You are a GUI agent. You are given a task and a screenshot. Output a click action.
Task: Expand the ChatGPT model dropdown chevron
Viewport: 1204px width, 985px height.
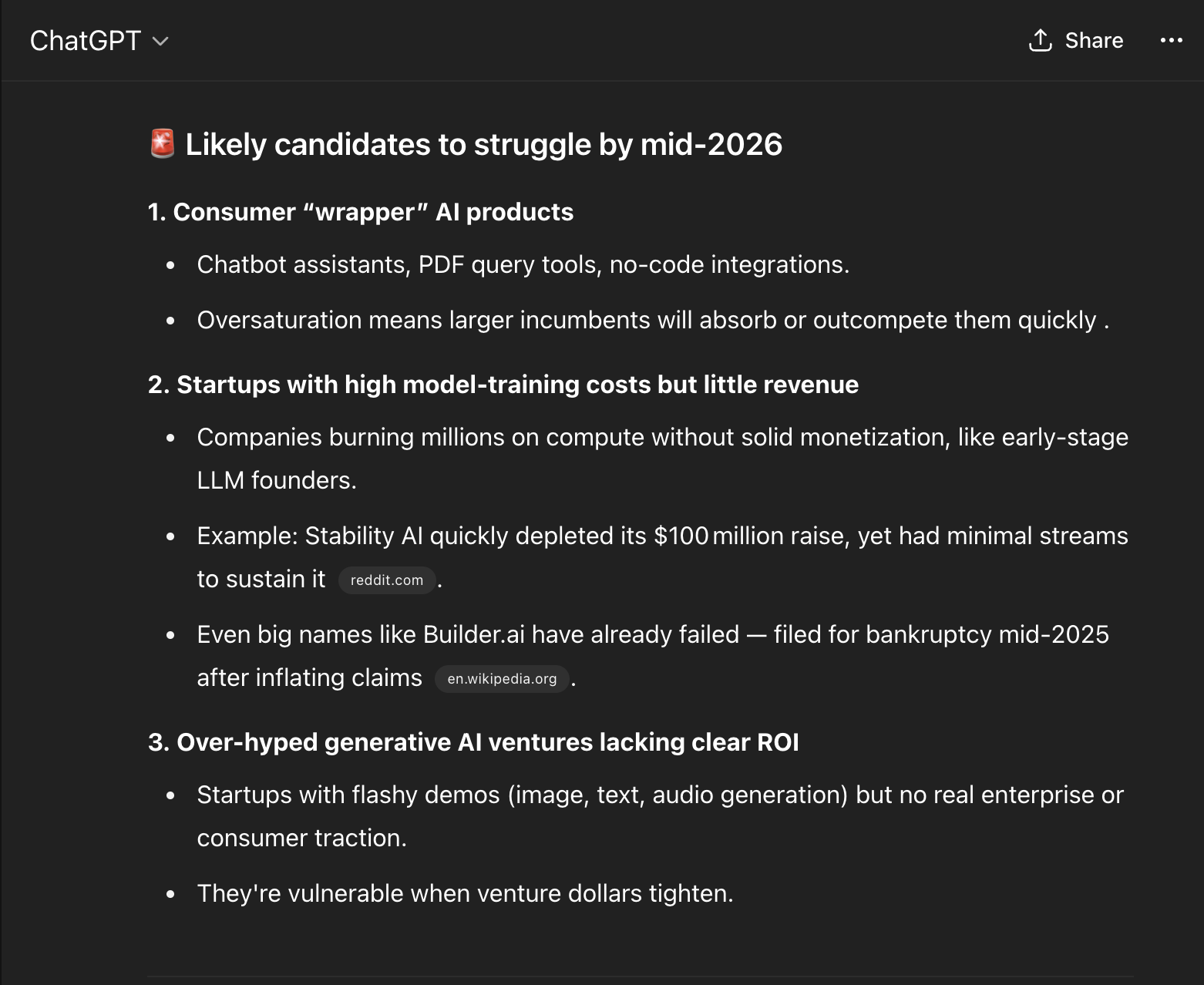pyautogui.click(x=160, y=41)
